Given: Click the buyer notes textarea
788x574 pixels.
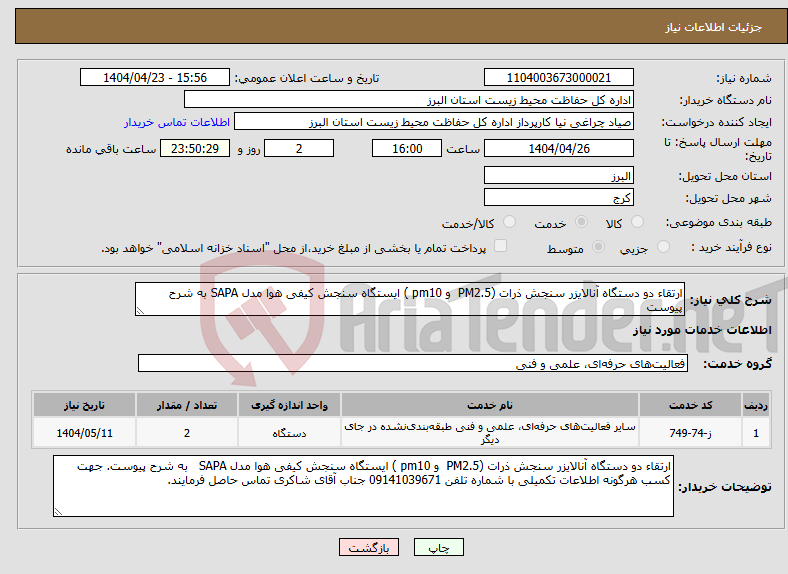Looking at the screenshot, I should (x=363, y=486).
